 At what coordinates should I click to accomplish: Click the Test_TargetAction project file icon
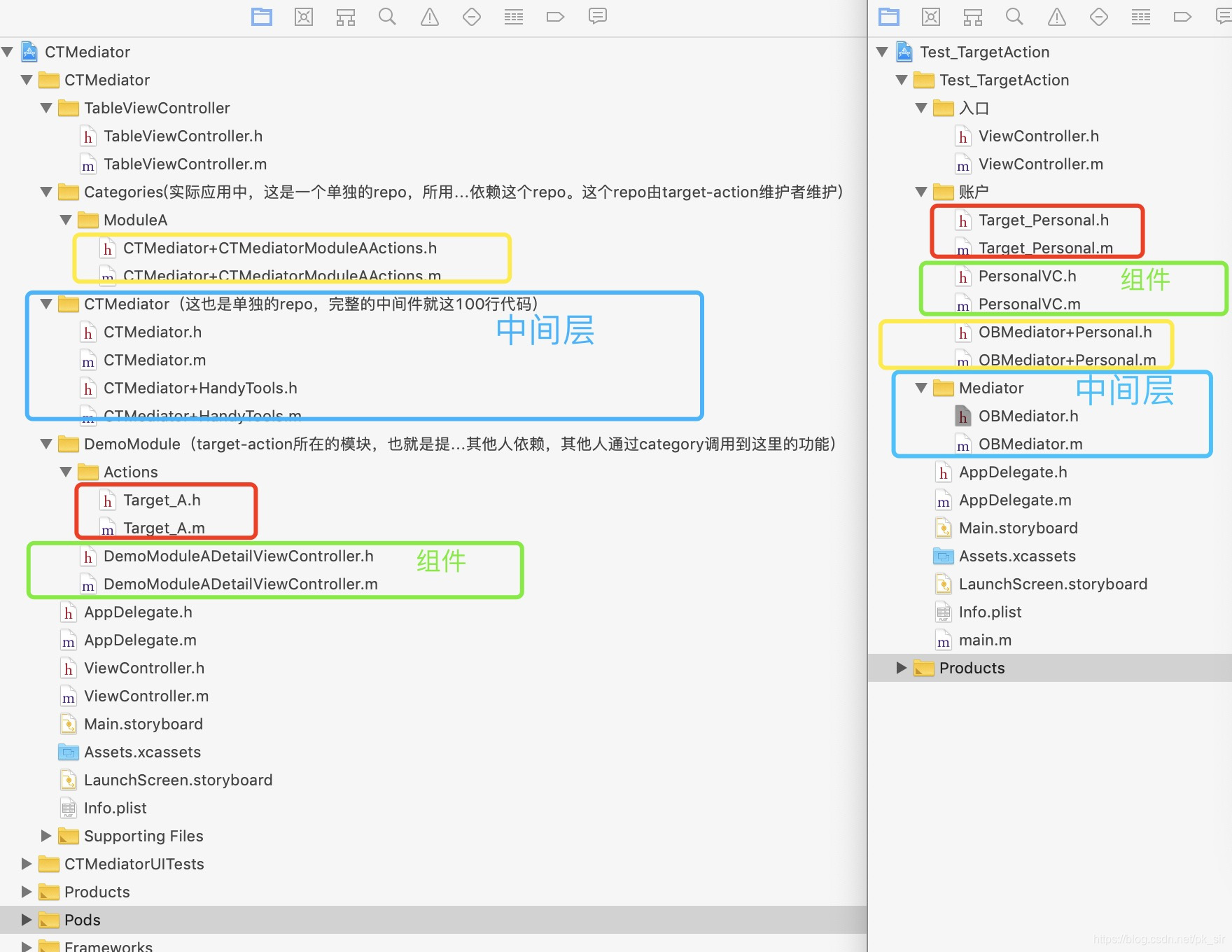(x=904, y=52)
